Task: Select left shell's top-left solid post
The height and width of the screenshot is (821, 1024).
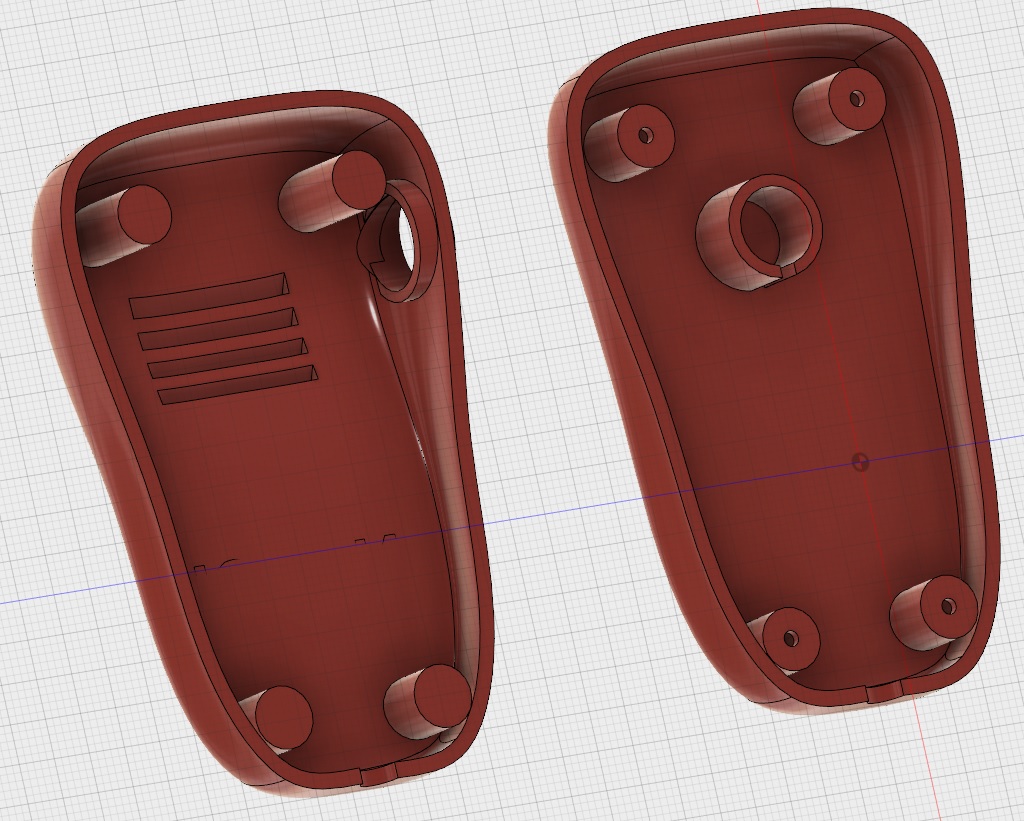Action: pyautogui.click(x=144, y=214)
